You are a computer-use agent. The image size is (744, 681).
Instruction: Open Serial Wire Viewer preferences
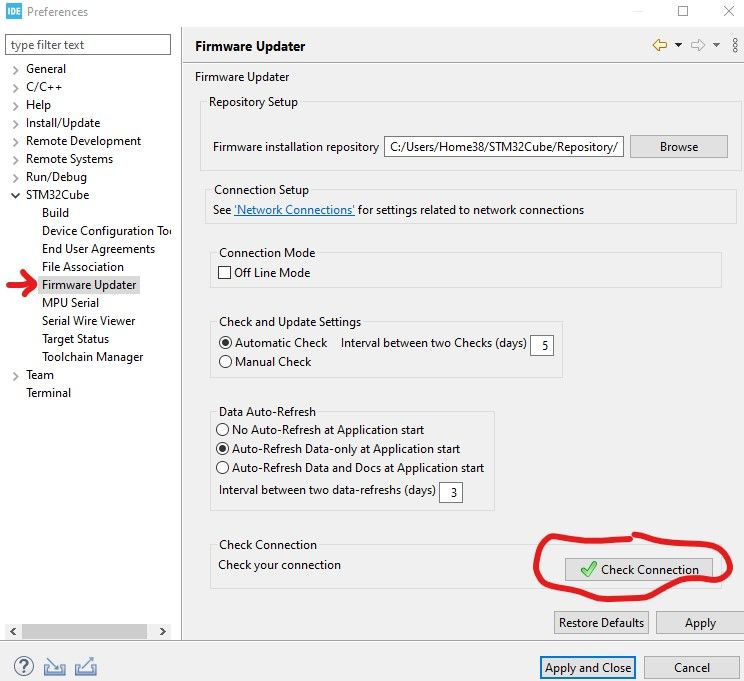(88, 321)
